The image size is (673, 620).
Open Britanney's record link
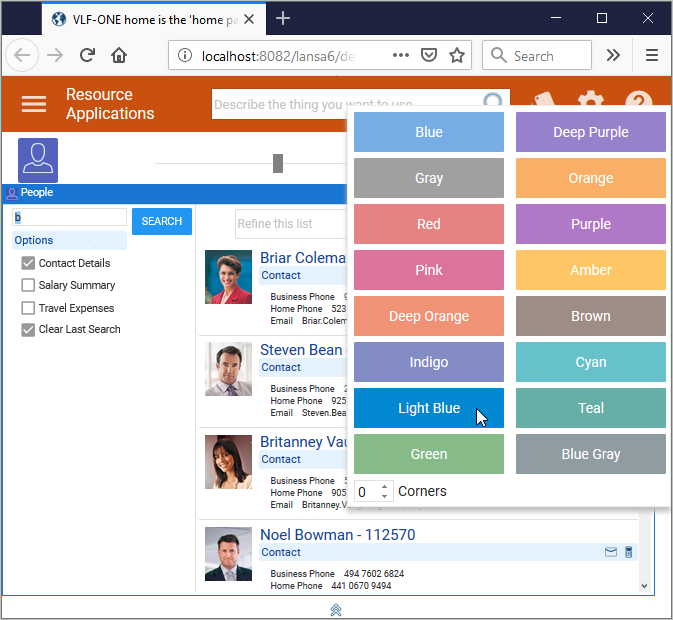coord(303,442)
